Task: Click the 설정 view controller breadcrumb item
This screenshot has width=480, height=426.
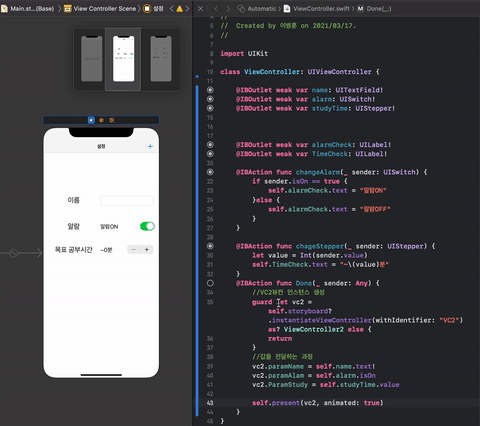Action: coord(153,9)
